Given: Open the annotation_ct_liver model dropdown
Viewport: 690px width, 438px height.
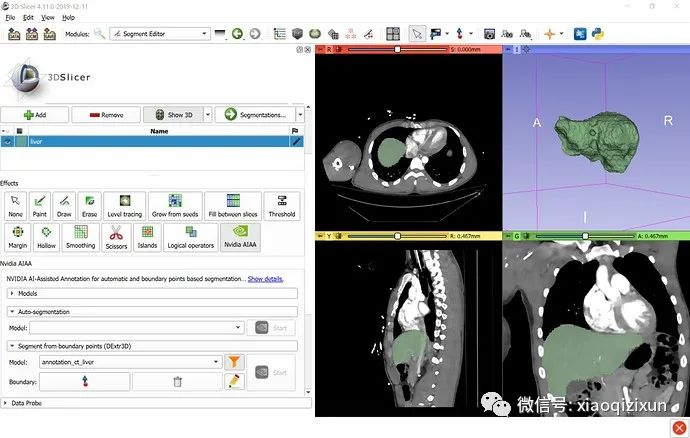Looking at the screenshot, I should (130, 362).
